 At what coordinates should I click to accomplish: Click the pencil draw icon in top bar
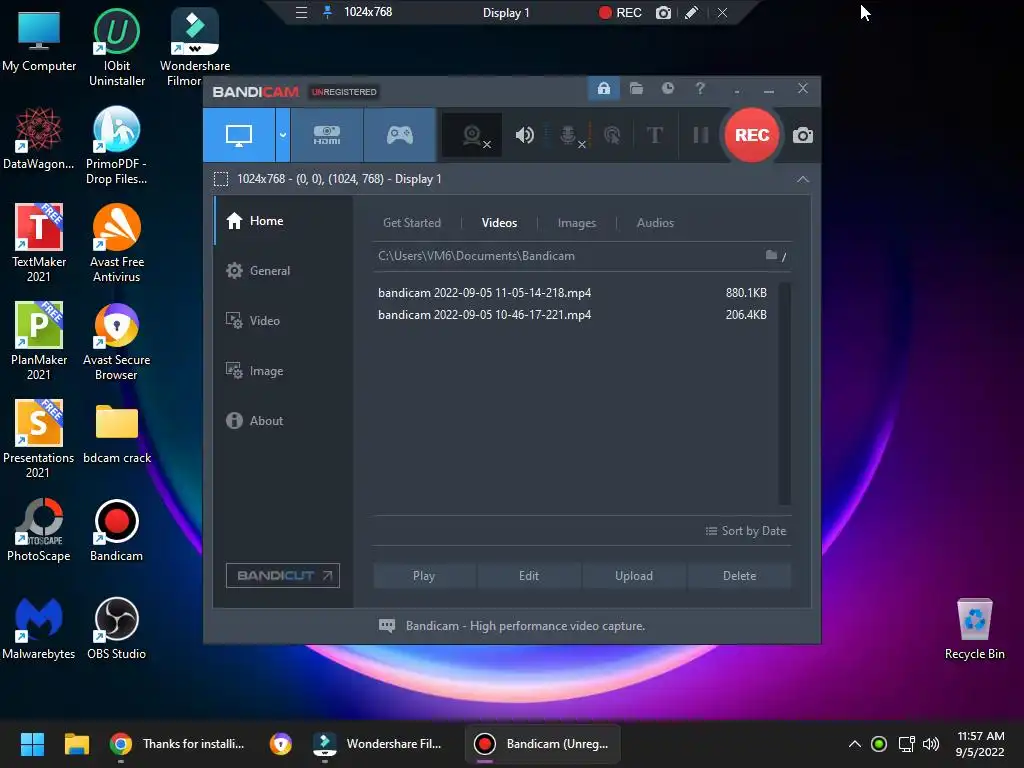[691, 12]
